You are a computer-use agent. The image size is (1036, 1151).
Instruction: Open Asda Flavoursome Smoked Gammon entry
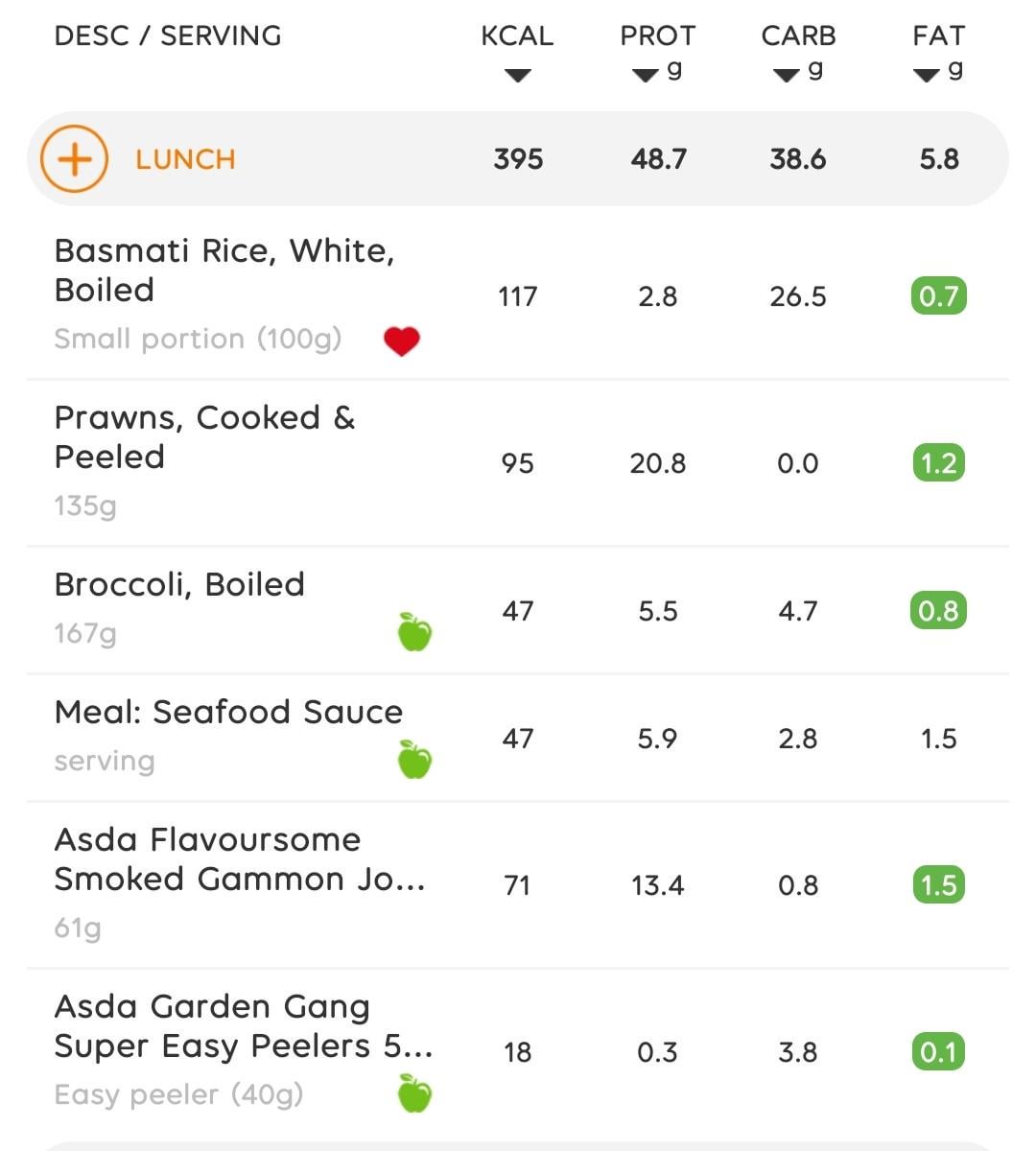coord(518,885)
